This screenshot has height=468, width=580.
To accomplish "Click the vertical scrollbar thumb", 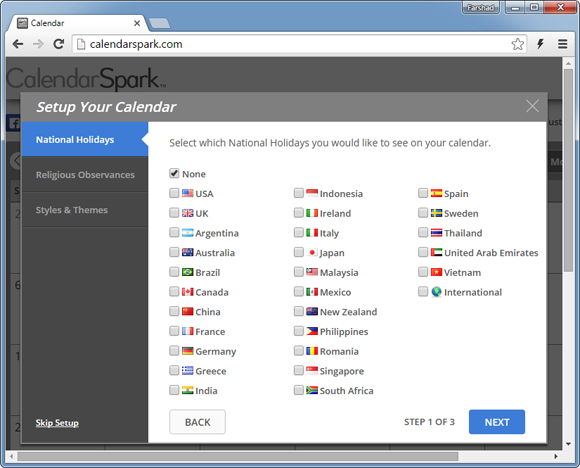I will pyautogui.click(x=568, y=170).
